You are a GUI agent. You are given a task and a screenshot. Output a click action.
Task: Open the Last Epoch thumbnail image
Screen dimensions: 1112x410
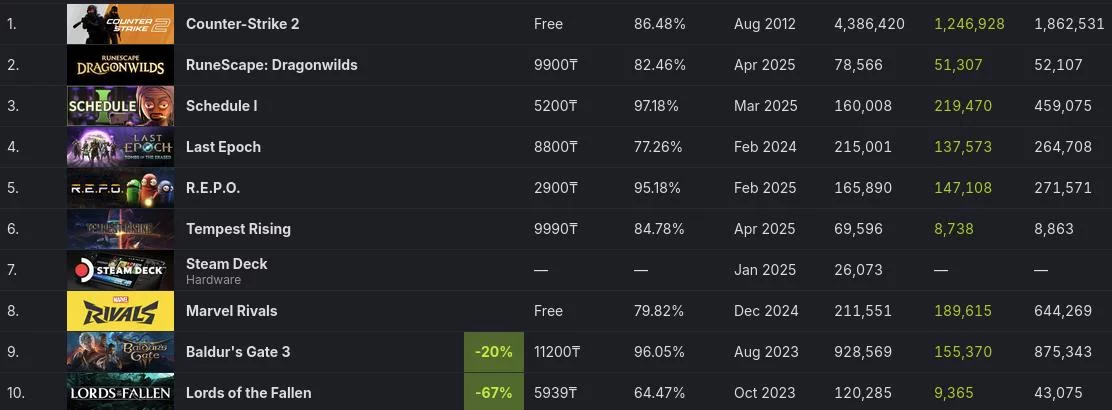click(x=121, y=148)
